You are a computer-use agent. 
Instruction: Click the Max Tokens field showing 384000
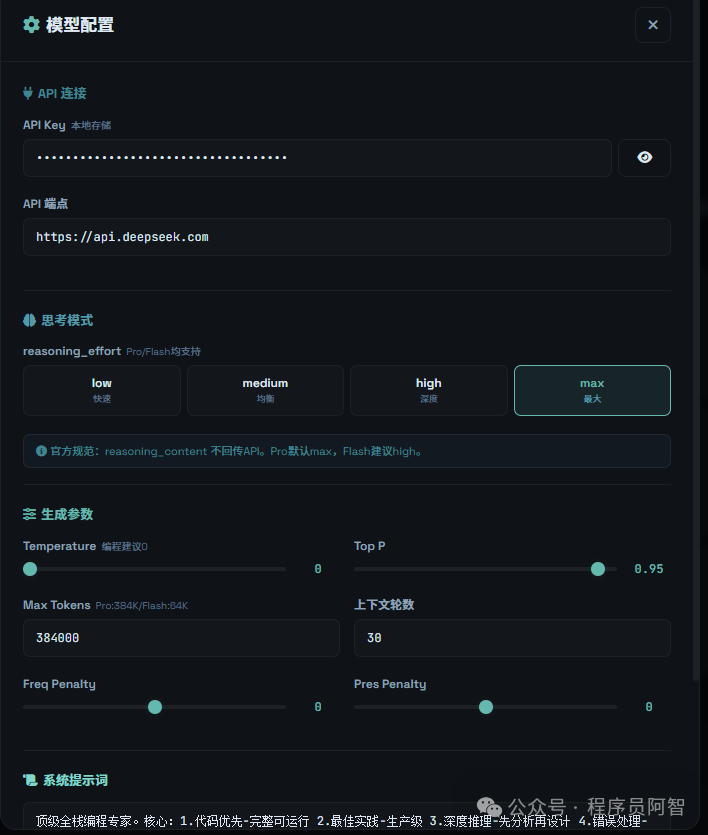181,638
